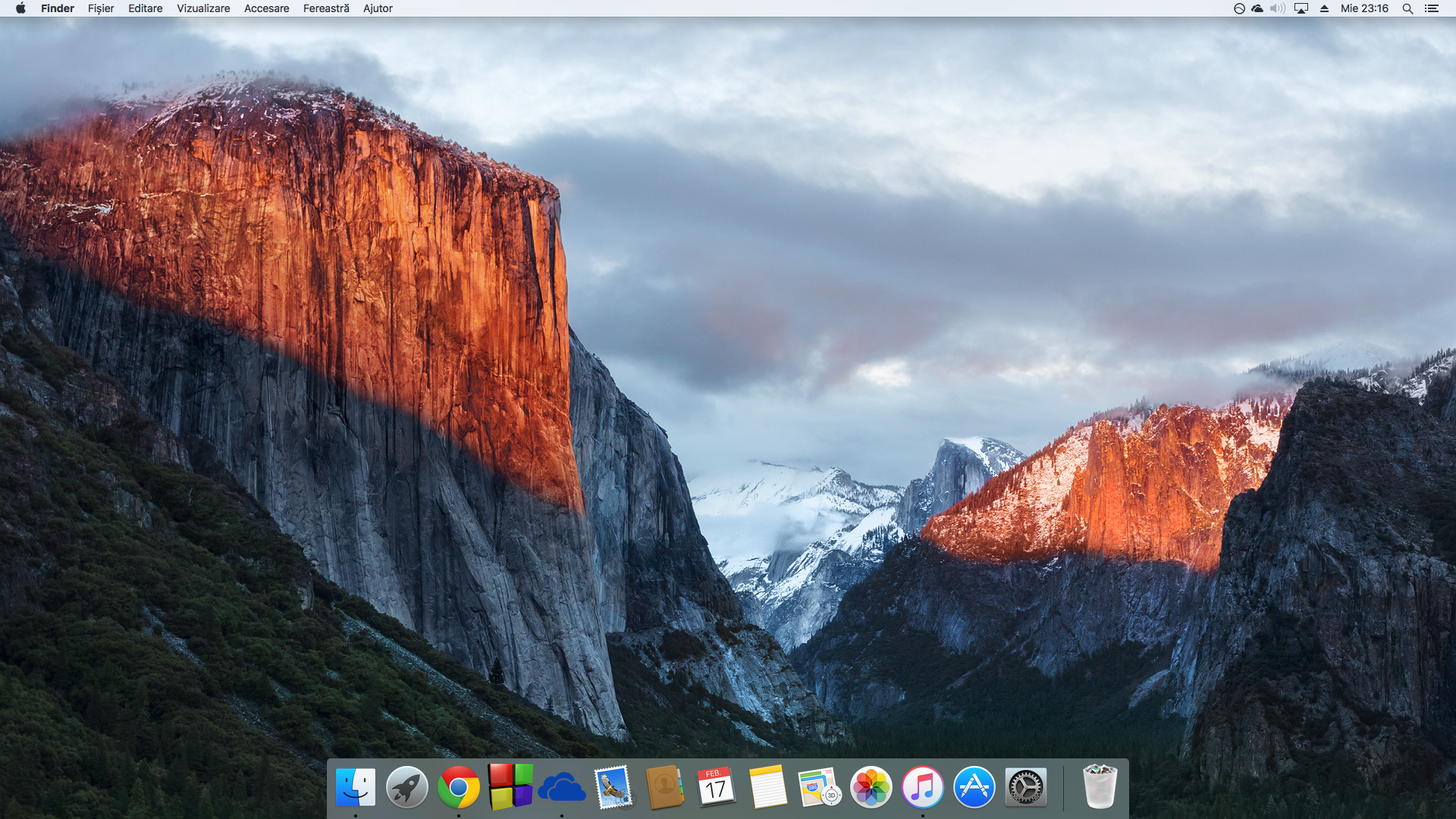Open the Fișier menu

(x=101, y=8)
